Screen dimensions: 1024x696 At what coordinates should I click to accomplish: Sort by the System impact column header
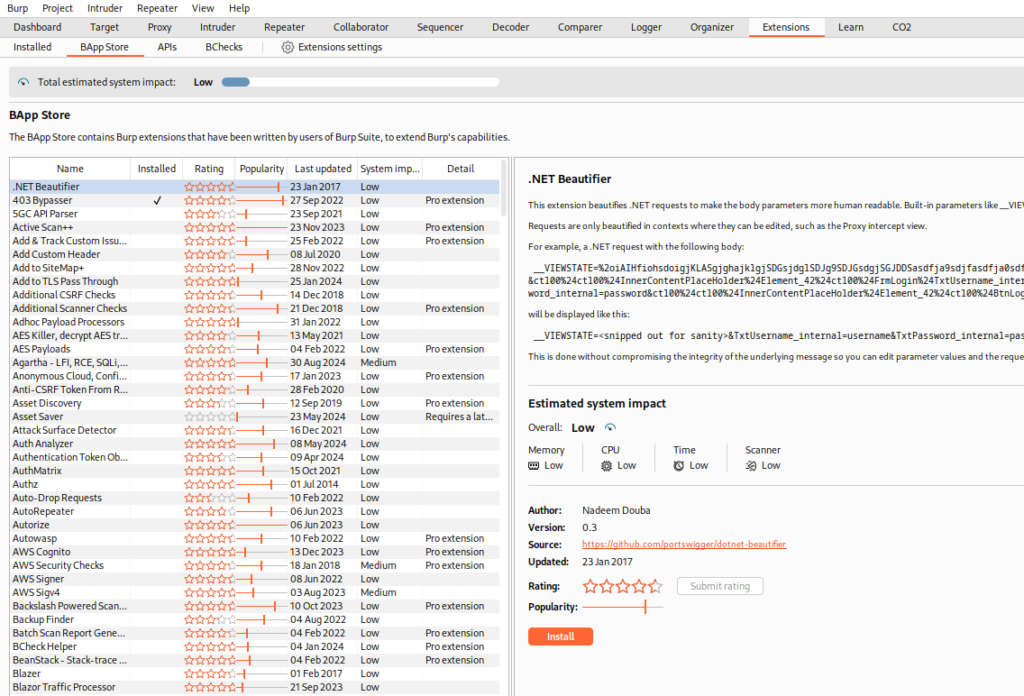390,168
